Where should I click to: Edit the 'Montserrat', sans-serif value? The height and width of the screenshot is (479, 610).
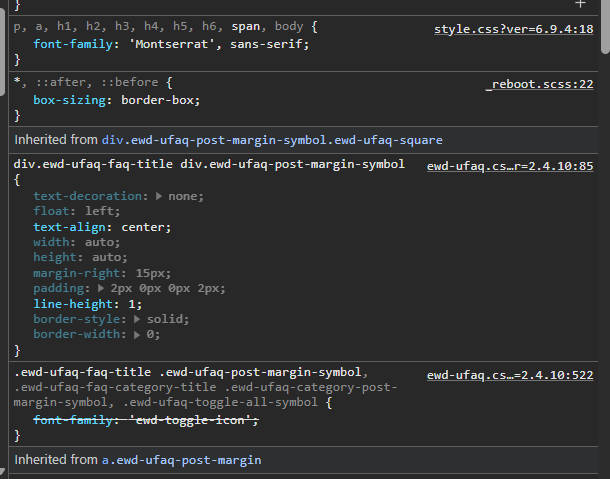coord(216,44)
